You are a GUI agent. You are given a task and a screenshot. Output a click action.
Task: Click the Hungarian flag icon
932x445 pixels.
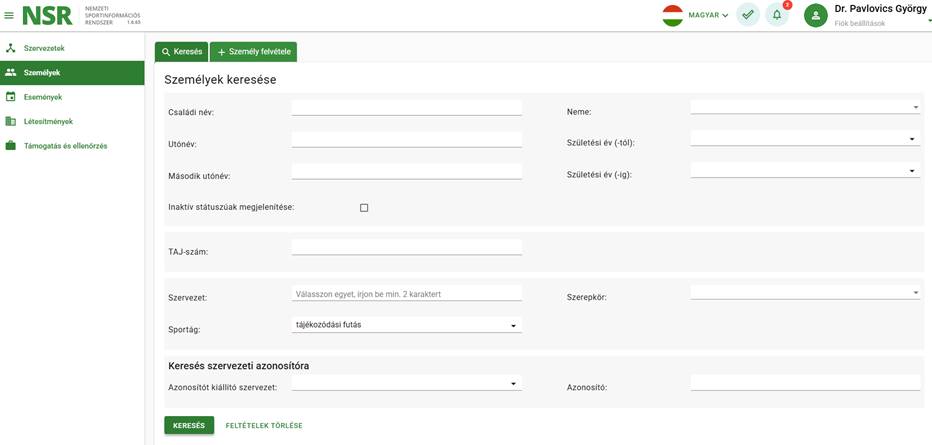[x=673, y=15]
